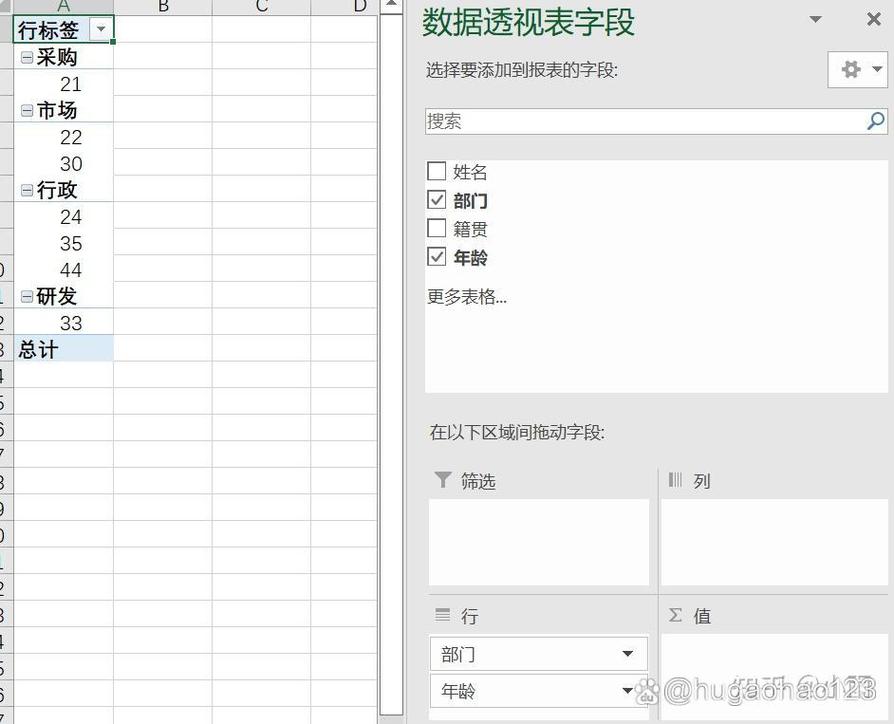Open the pane options menu arrow at top

pyautogui.click(x=815, y=20)
